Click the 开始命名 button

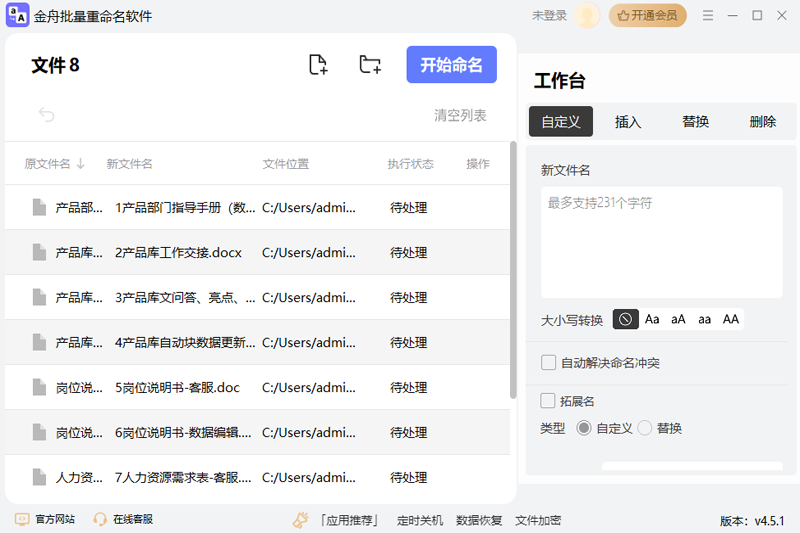point(451,65)
